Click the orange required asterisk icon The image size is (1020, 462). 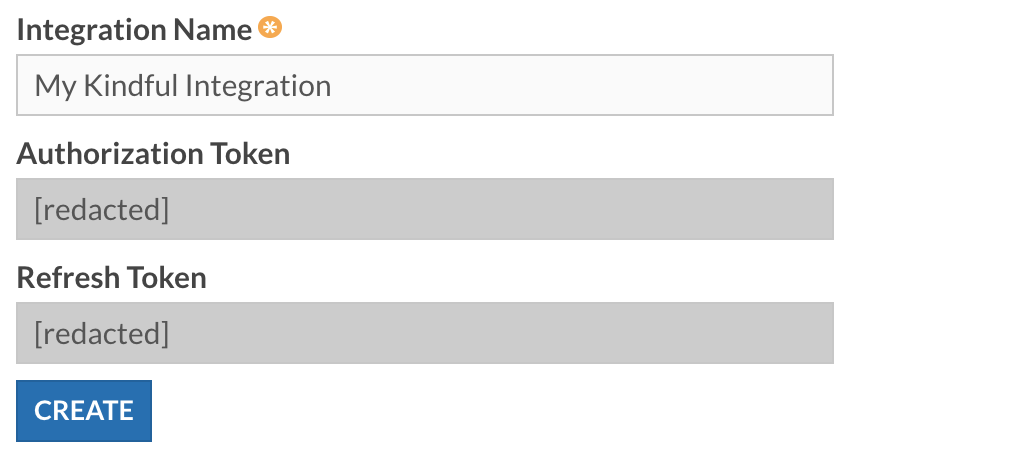[270, 29]
